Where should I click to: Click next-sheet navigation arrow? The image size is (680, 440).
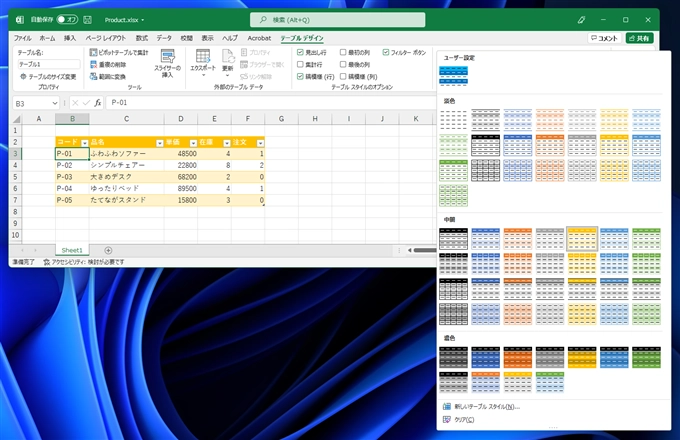coord(36,250)
